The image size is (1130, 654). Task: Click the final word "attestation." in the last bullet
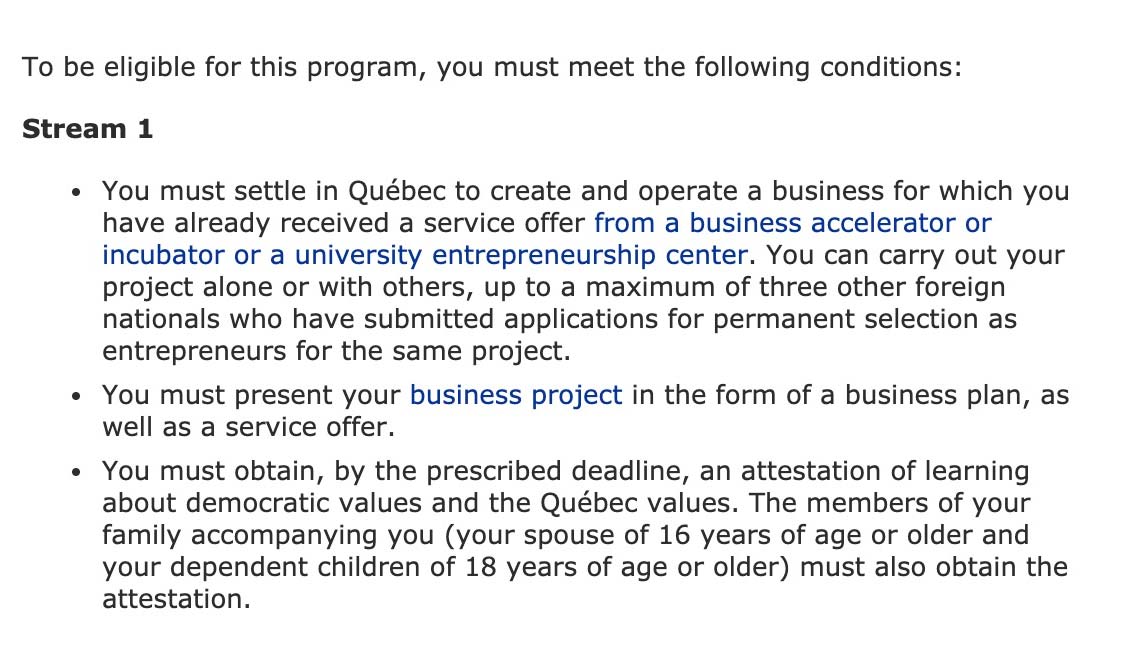175,600
